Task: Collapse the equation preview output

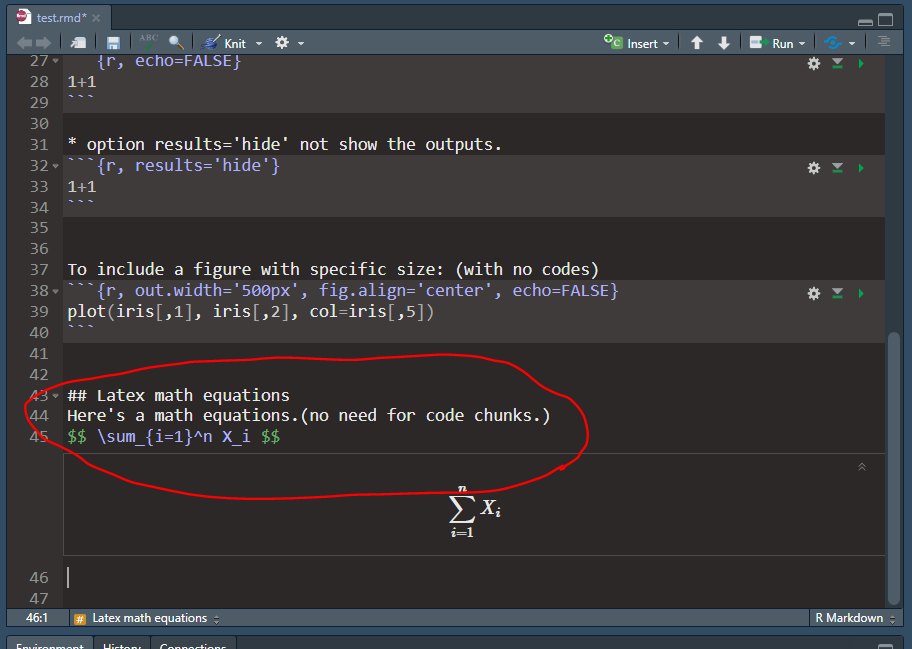Action: coord(862,467)
